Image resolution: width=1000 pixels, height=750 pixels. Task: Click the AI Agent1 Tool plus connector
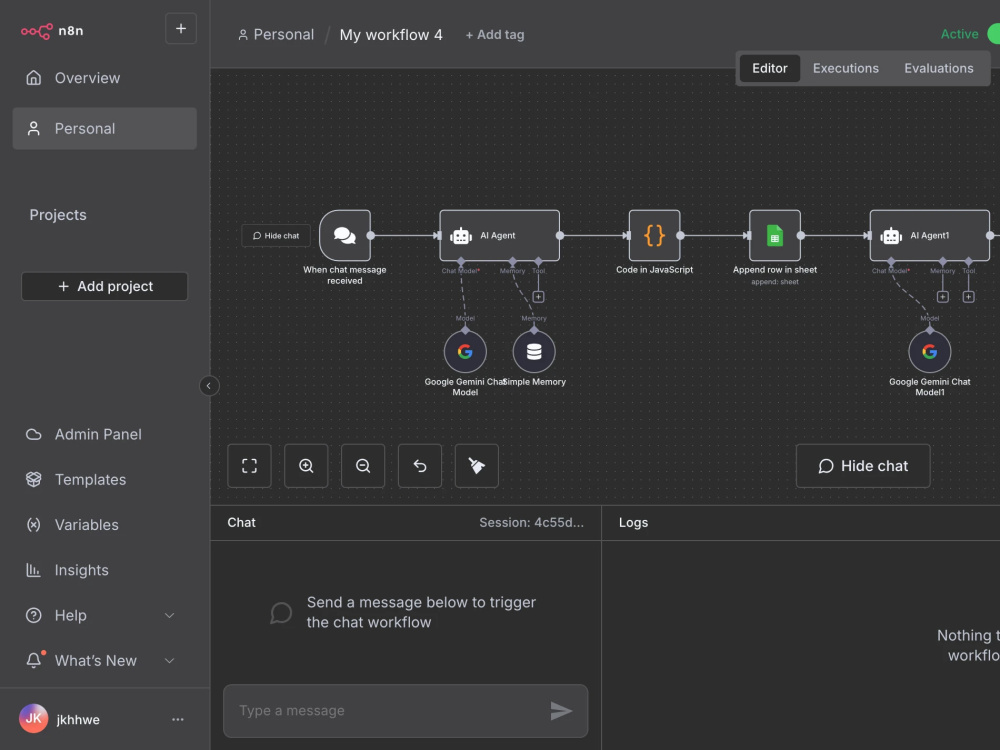click(x=968, y=297)
